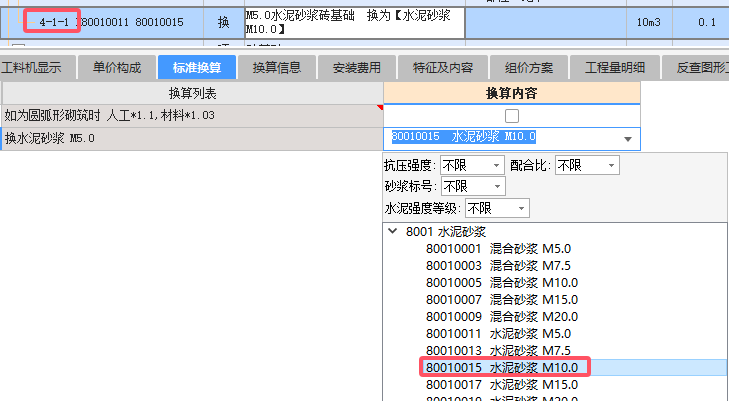Image resolution: width=729 pixels, height=401 pixels.
Task: Click the 10m3 unit cell
Action: pos(649,22)
